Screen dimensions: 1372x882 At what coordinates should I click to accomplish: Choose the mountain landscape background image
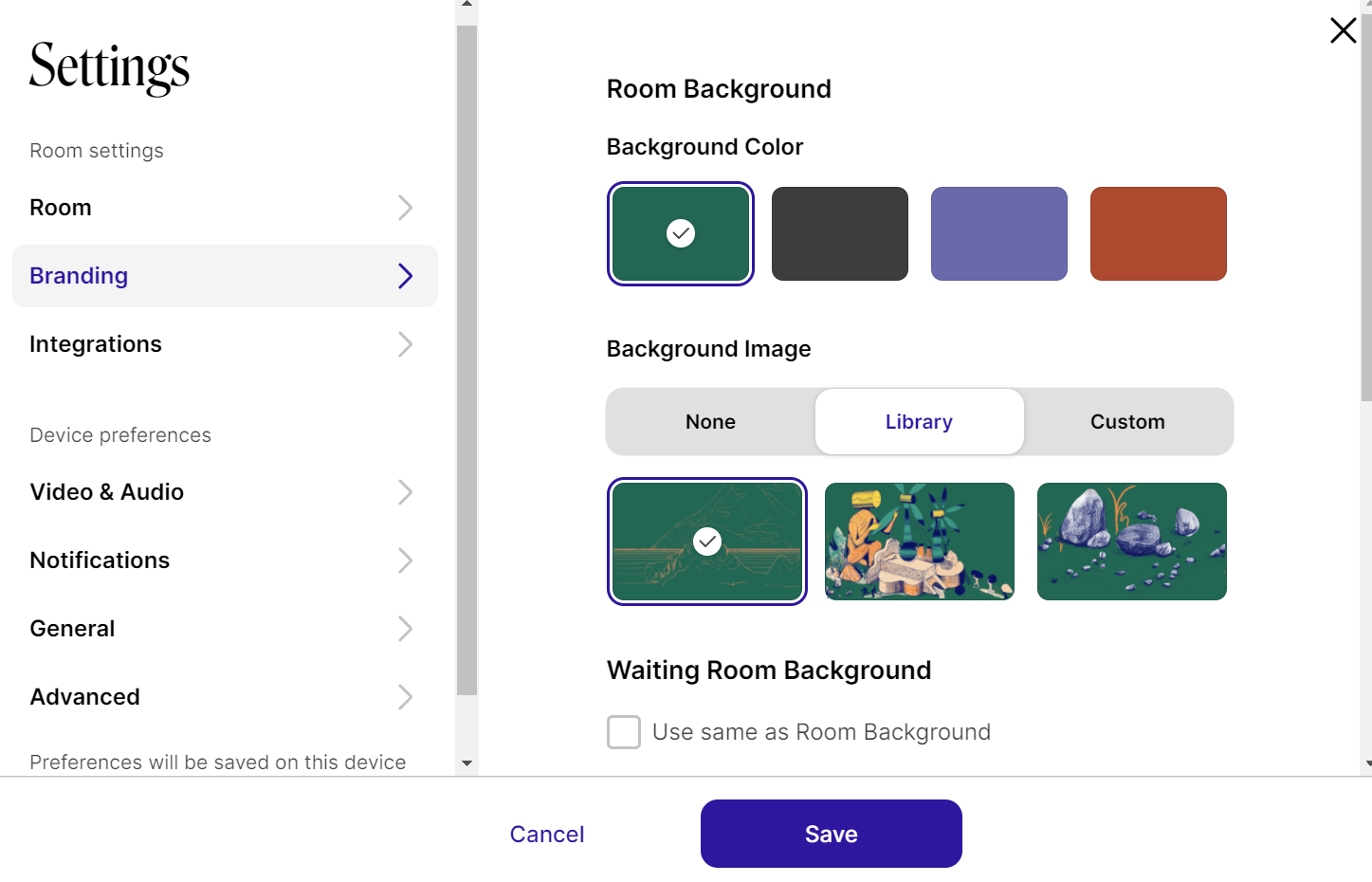(707, 542)
